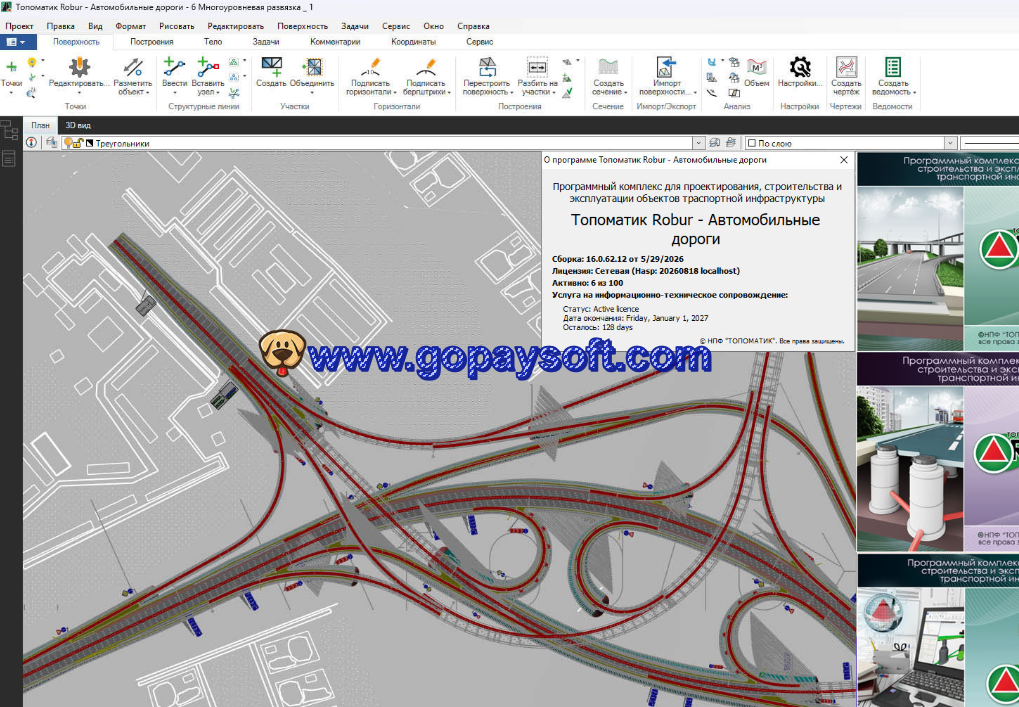Click the scissors icon in Структурные линии group
Viewport: 1019px width, 707px height.
pos(235,94)
